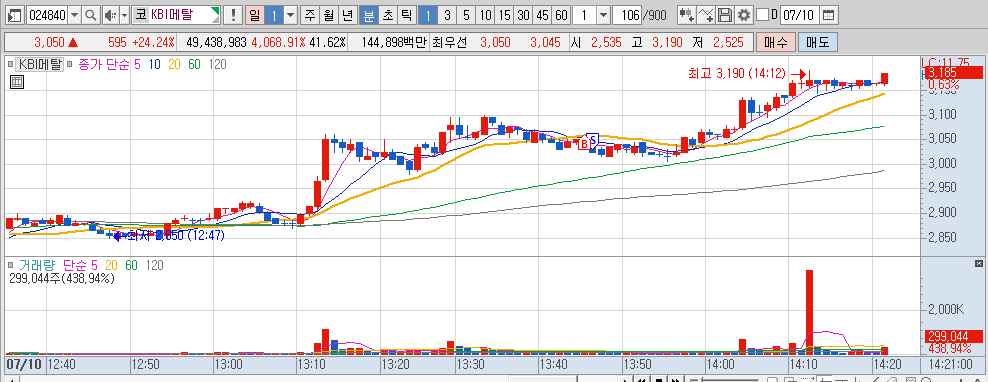Open the stock code 024840 dropdown arrow

(75, 14)
